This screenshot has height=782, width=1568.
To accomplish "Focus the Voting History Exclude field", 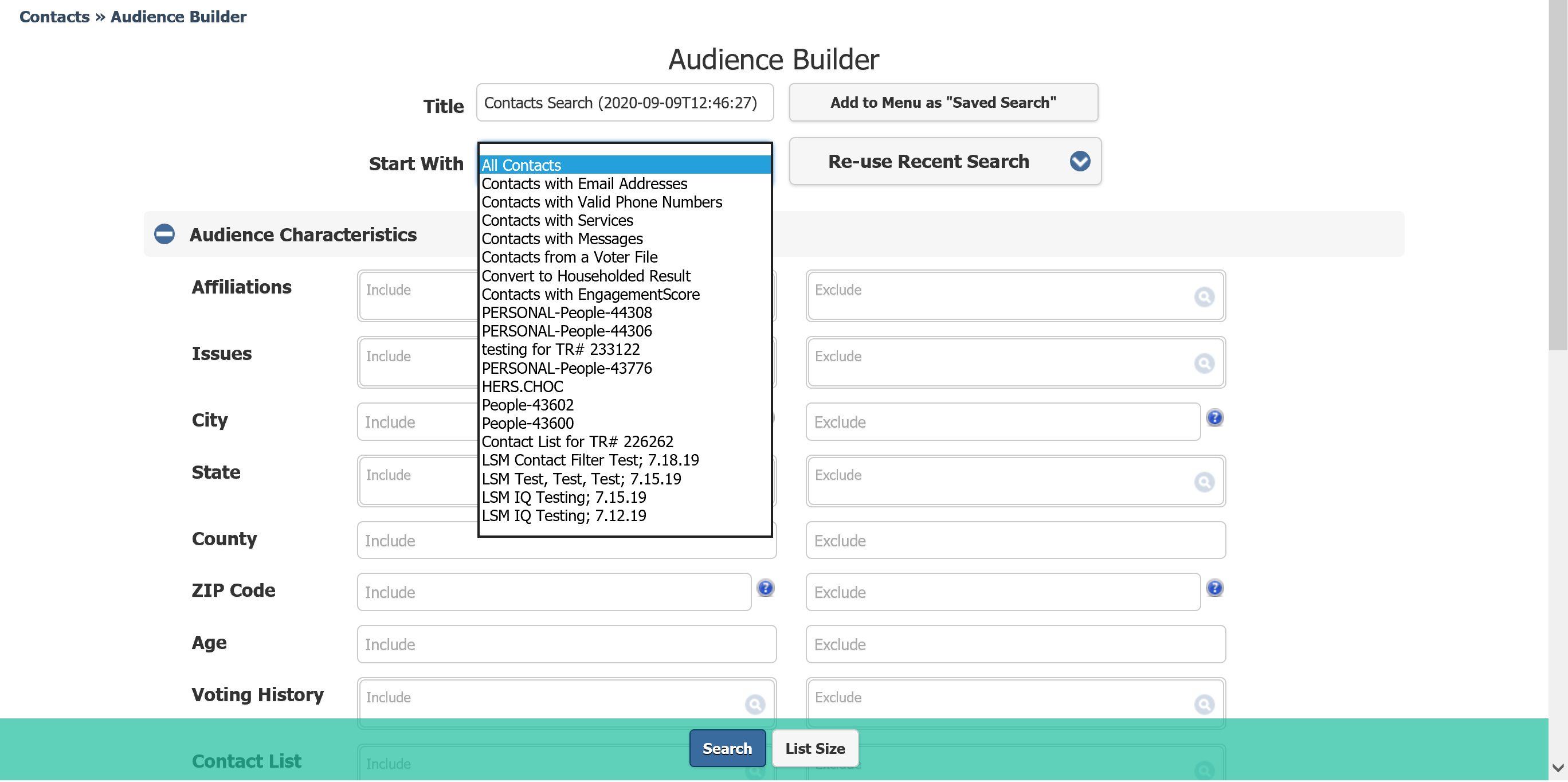I will [1016, 704].
